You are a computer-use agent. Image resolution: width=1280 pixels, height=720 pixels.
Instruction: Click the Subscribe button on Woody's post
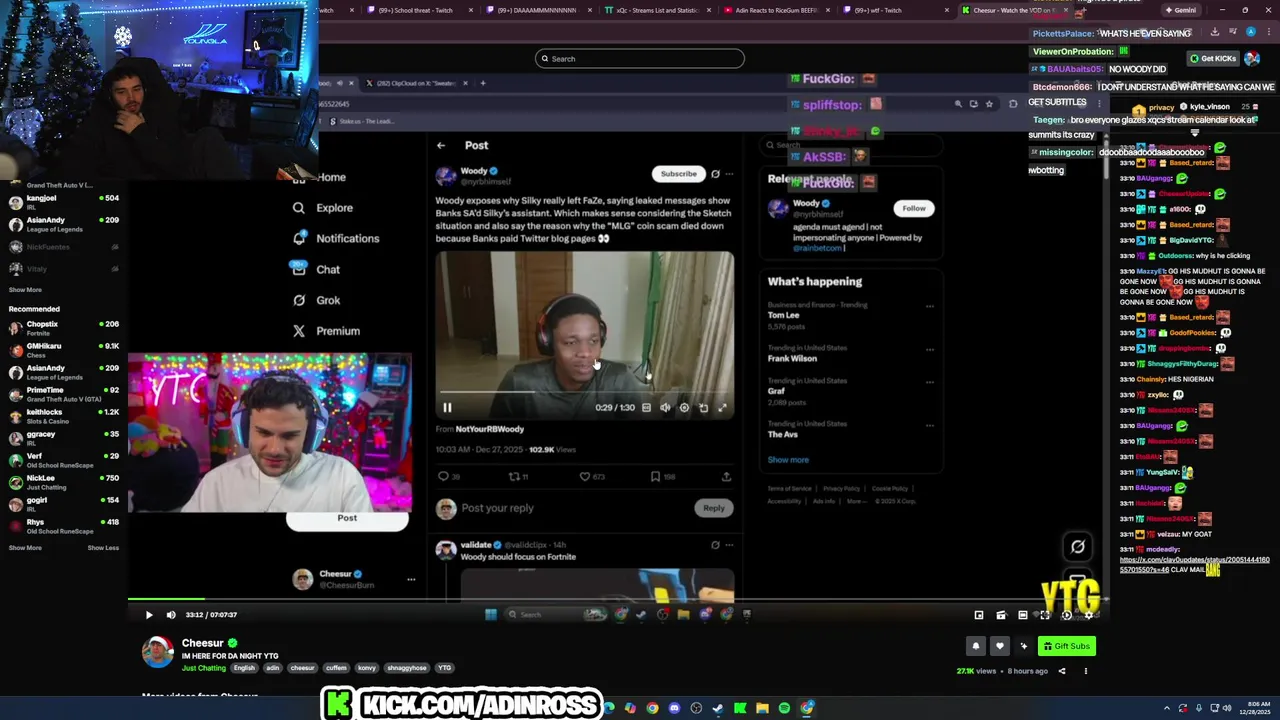(678, 174)
